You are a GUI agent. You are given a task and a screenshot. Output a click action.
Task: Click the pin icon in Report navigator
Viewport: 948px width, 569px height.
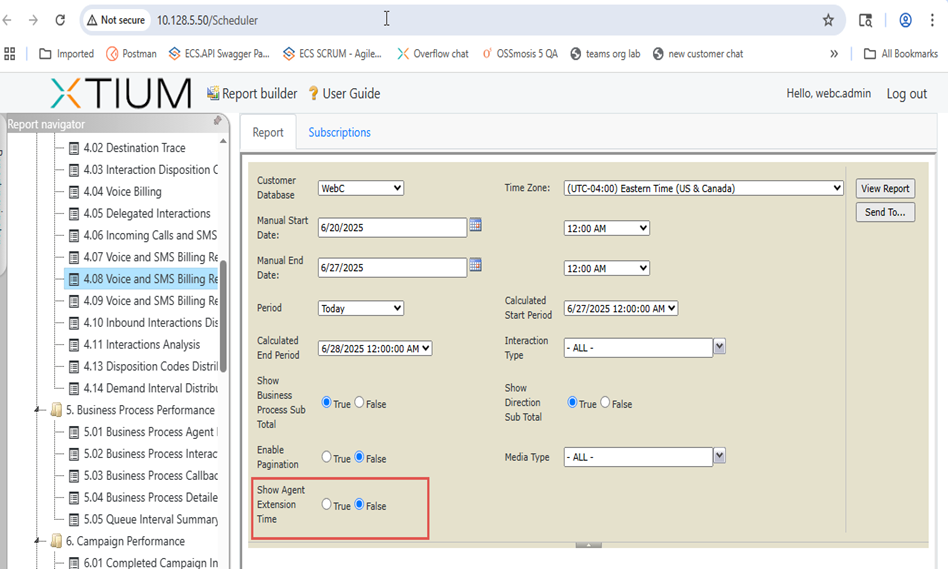[217, 121]
